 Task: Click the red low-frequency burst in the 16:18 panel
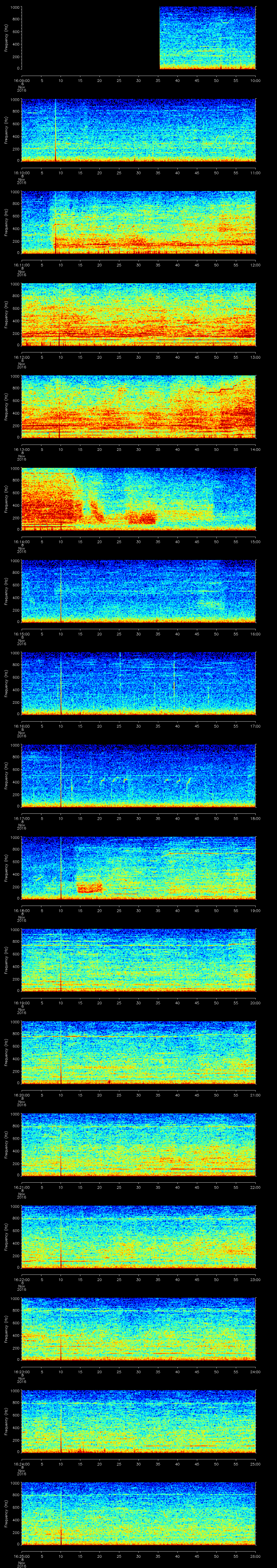coord(90,889)
